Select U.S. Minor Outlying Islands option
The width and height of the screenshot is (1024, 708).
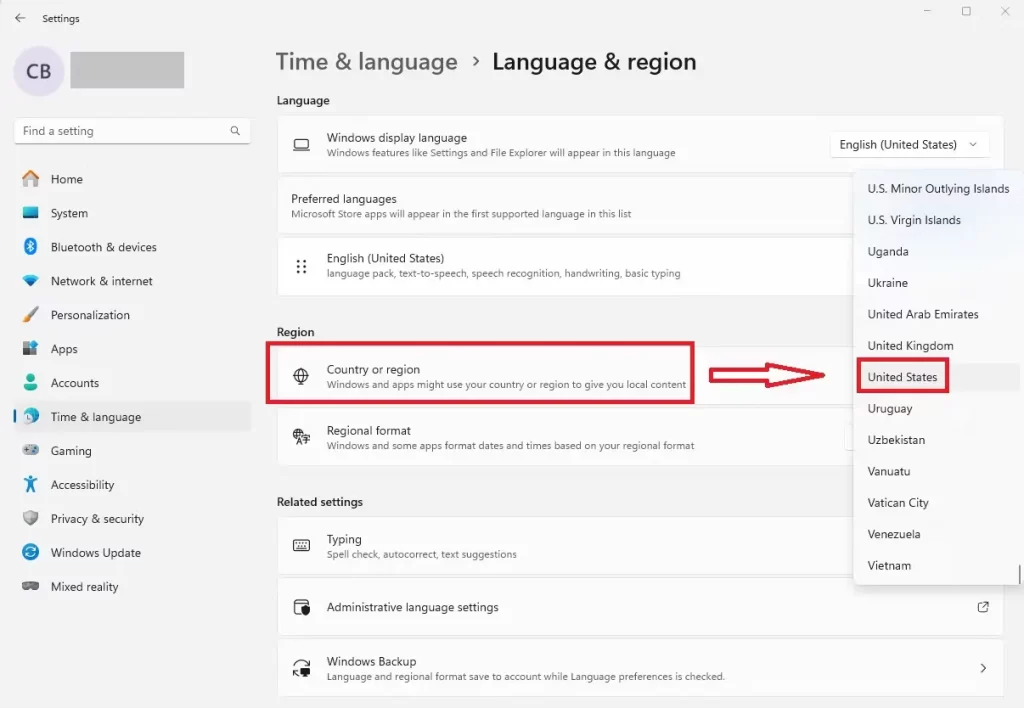[938, 189]
